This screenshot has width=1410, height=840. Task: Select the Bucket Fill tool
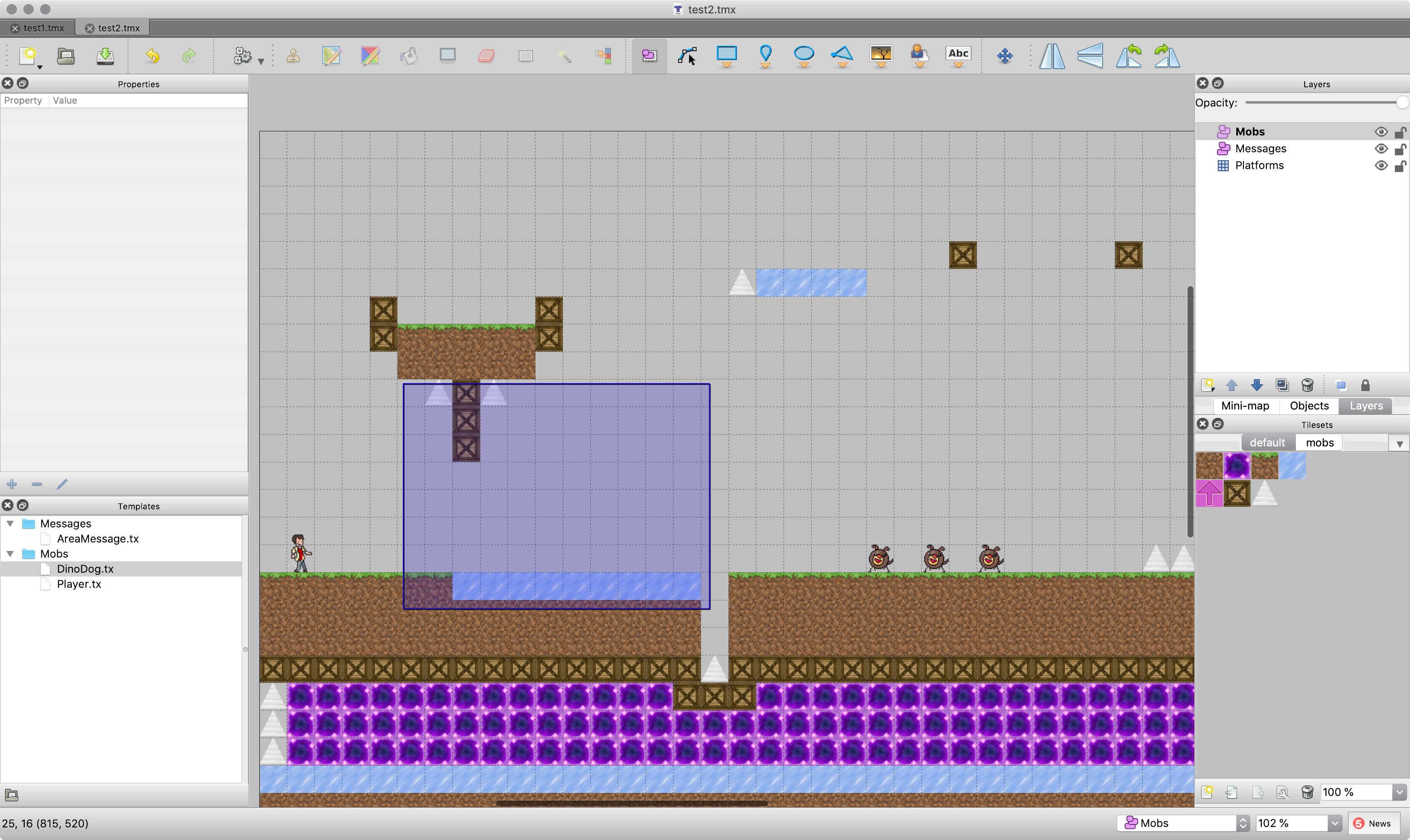[x=409, y=55]
